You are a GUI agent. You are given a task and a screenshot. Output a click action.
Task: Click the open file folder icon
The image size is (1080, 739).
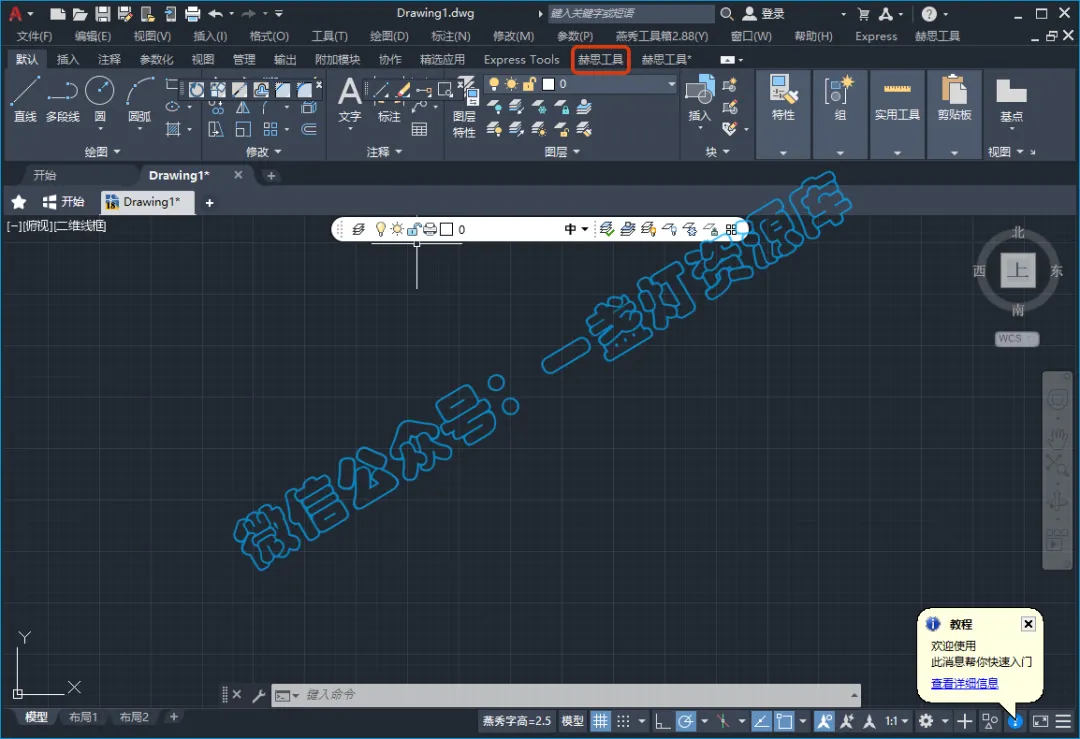pos(80,13)
